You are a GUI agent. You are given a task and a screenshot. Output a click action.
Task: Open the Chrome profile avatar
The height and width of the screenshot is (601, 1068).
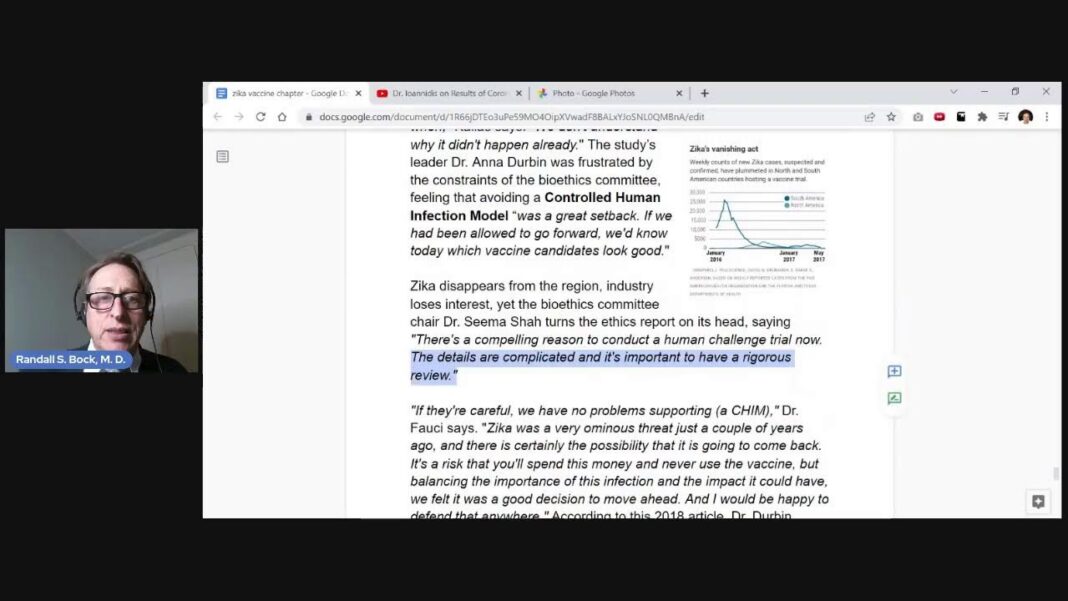pos(1025,117)
